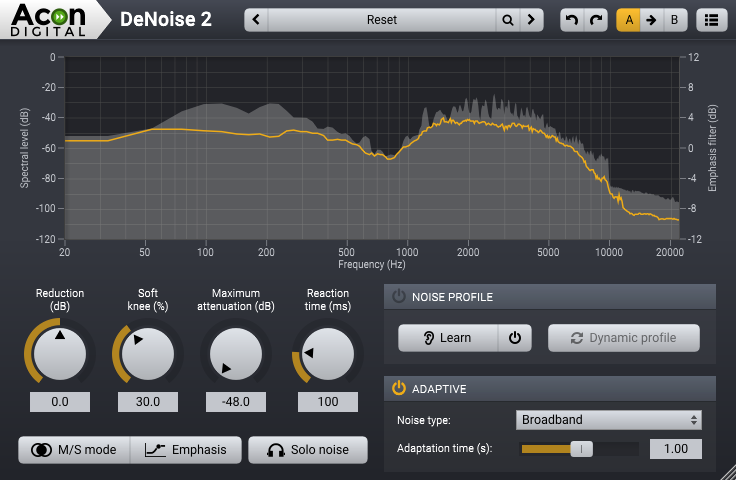
Task: Click the Acon Digital logo
Action: [48, 20]
